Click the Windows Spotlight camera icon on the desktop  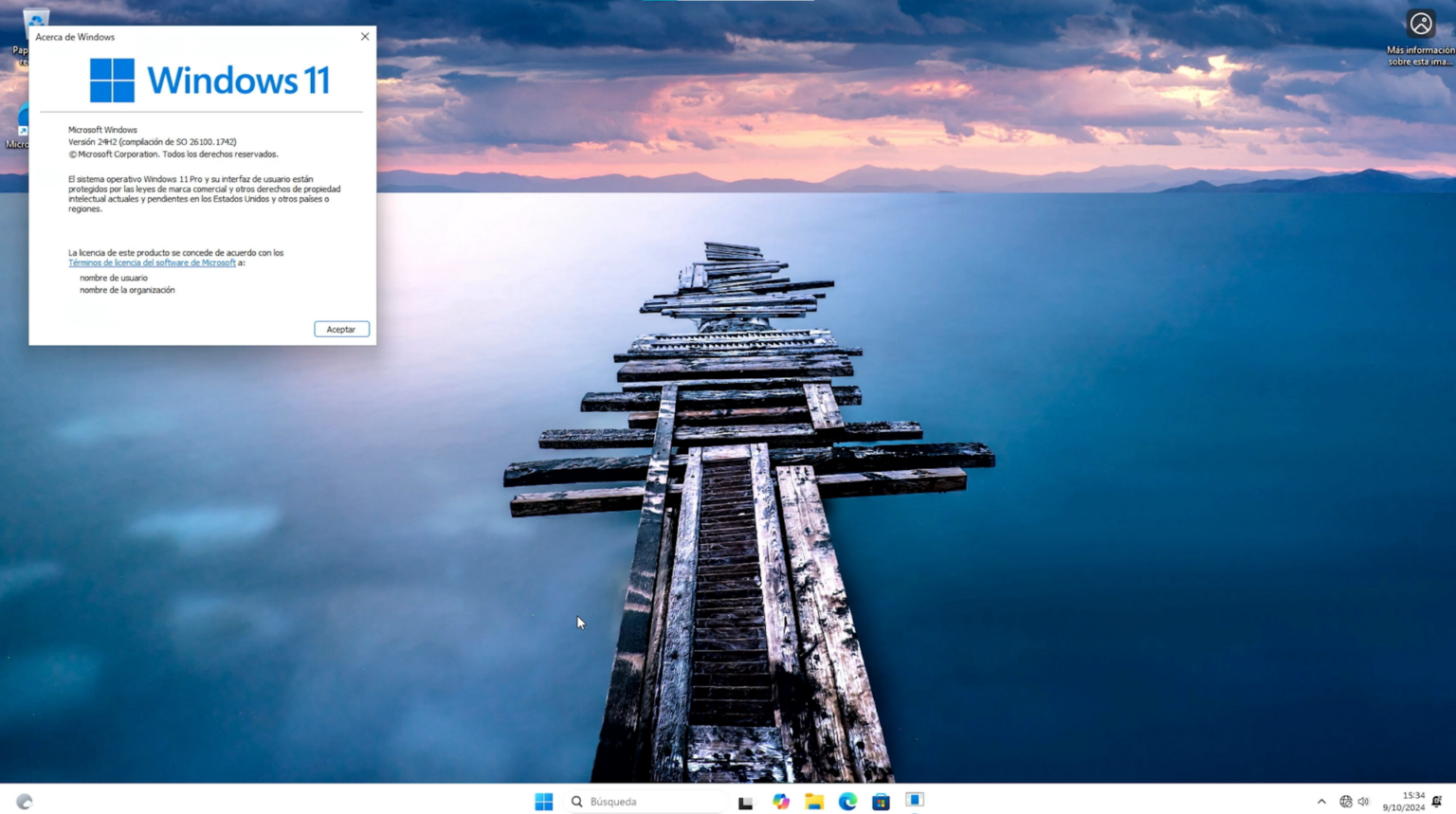[x=1421, y=23]
